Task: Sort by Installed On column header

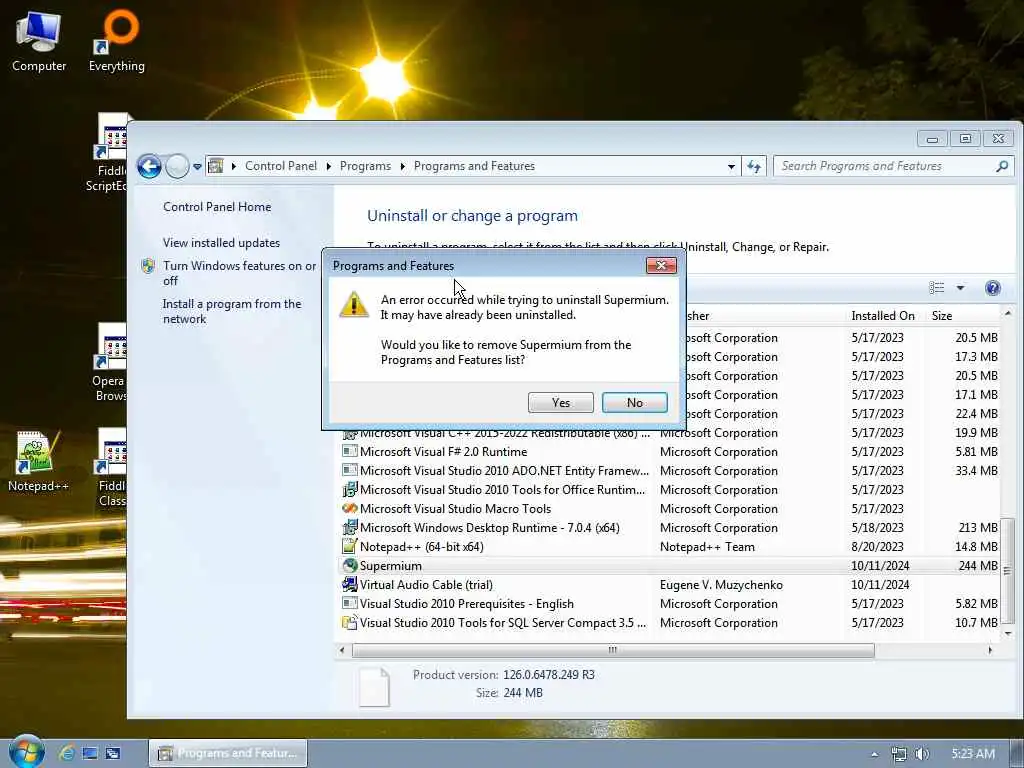Action: click(x=882, y=315)
